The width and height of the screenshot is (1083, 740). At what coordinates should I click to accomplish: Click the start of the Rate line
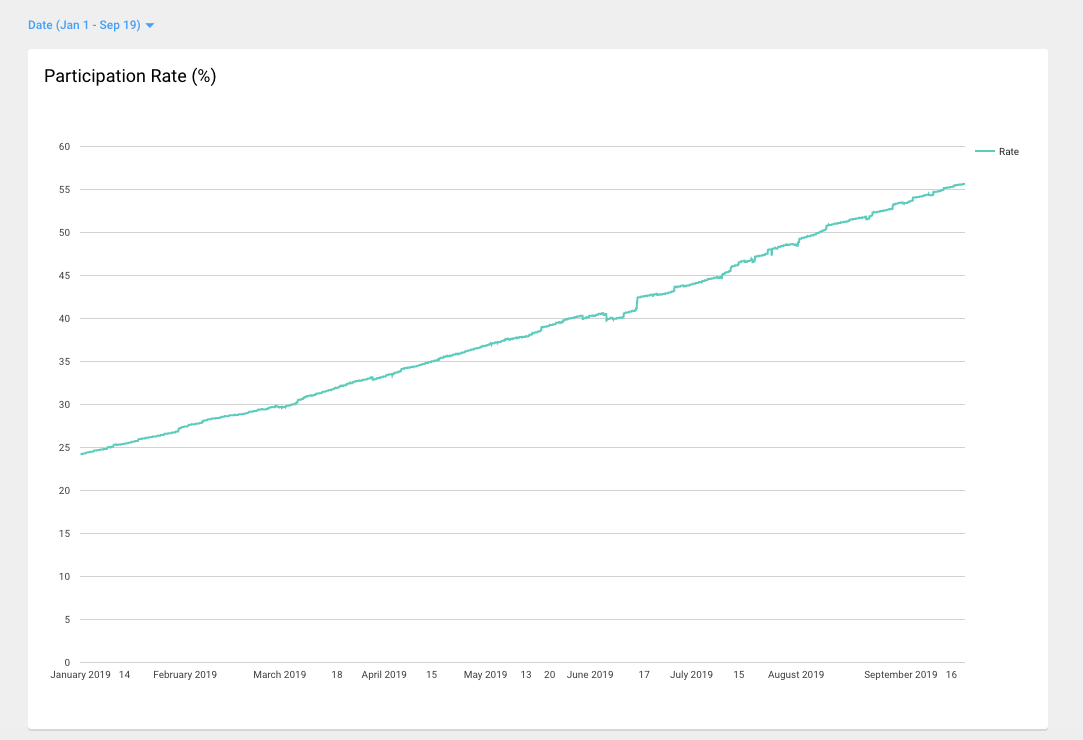(x=82, y=454)
